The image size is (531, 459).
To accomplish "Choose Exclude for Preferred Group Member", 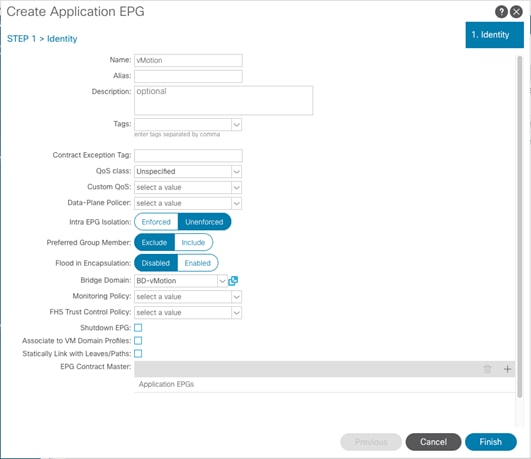I will pyautogui.click(x=154, y=243).
